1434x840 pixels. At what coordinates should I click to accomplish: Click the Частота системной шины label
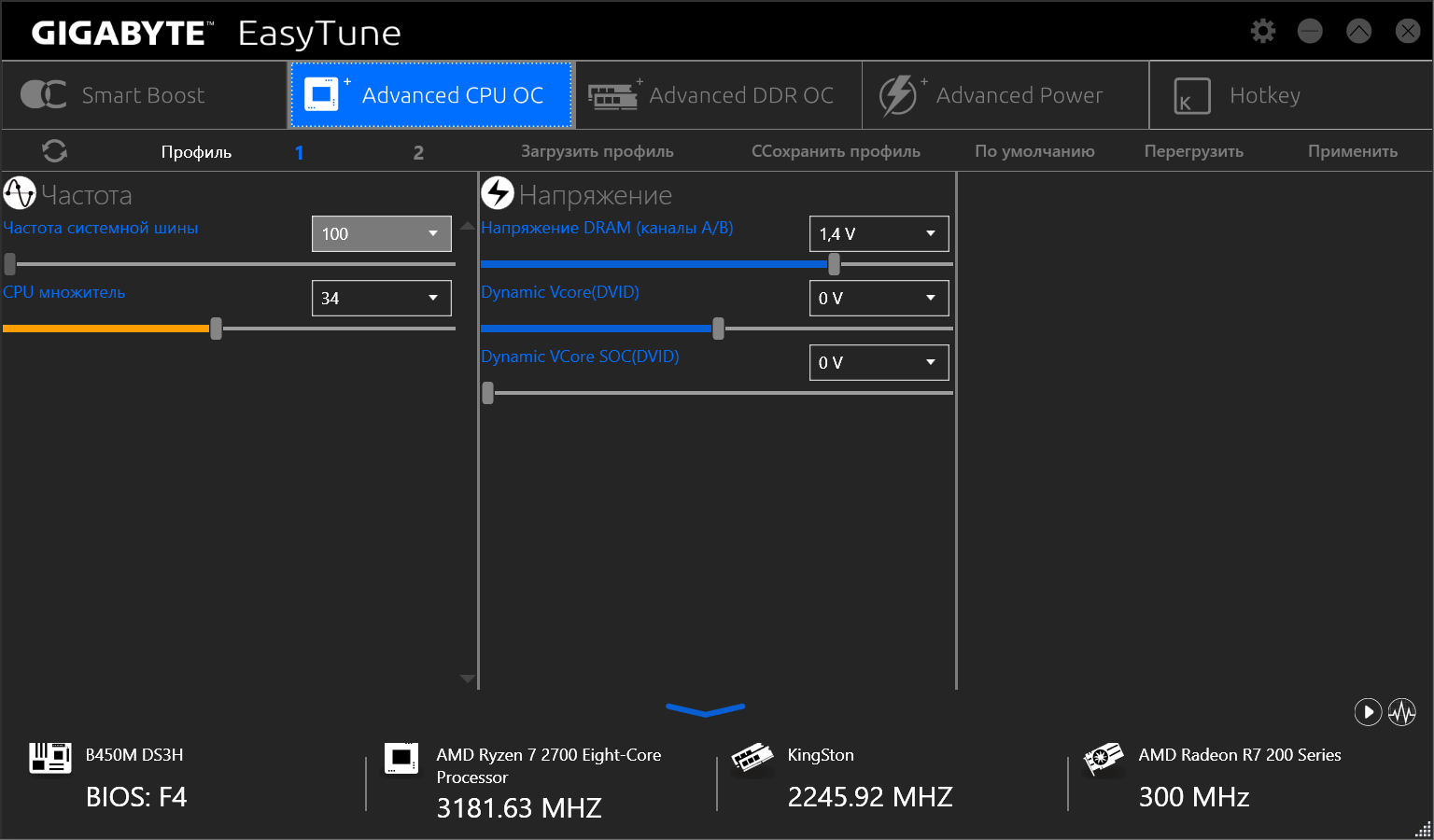tap(101, 228)
